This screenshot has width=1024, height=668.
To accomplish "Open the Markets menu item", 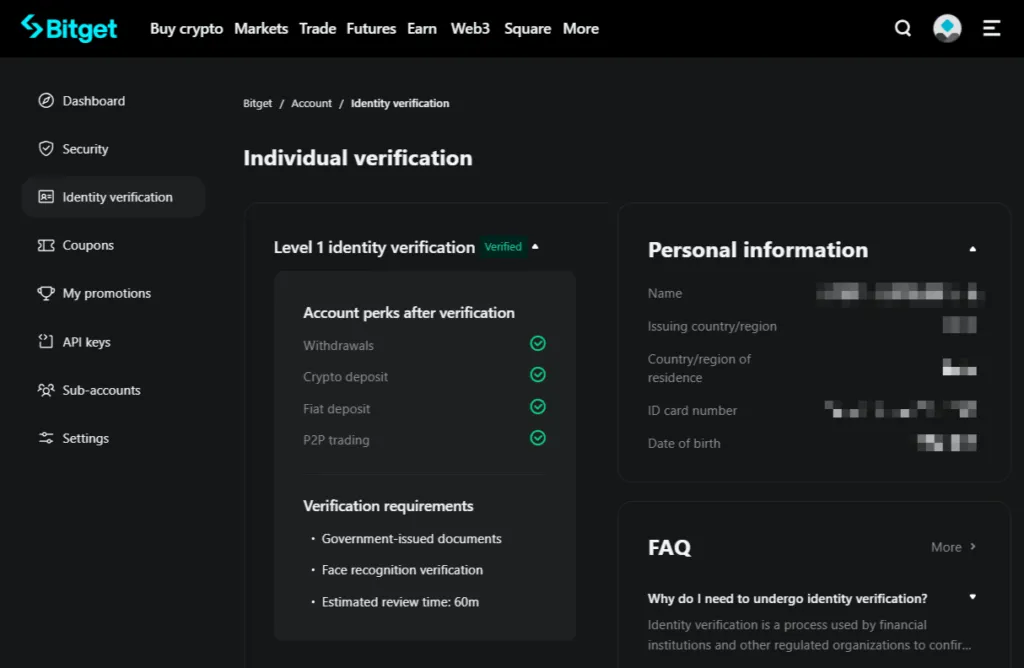I will (x=261, y=29).
